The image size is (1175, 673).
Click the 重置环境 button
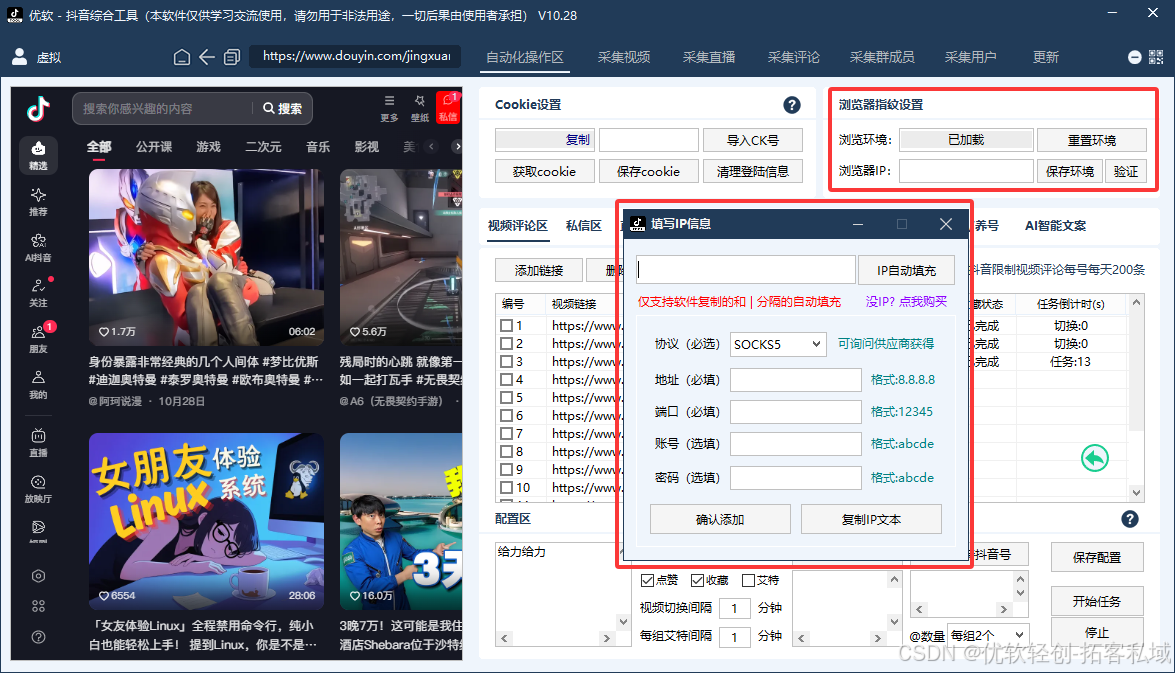click(x=1092, y=140)
